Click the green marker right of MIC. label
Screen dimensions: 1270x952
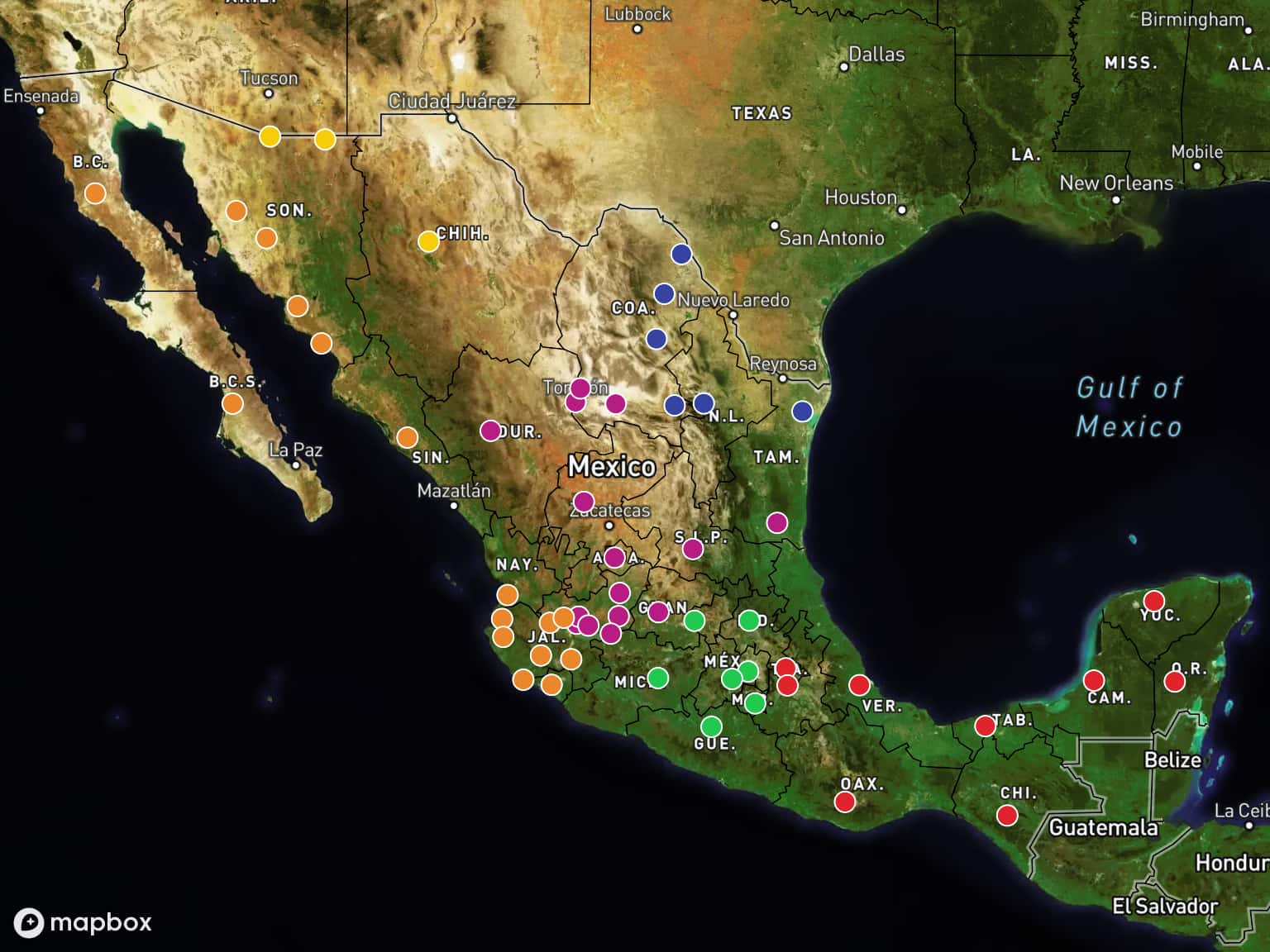click(x=658, y=678)
